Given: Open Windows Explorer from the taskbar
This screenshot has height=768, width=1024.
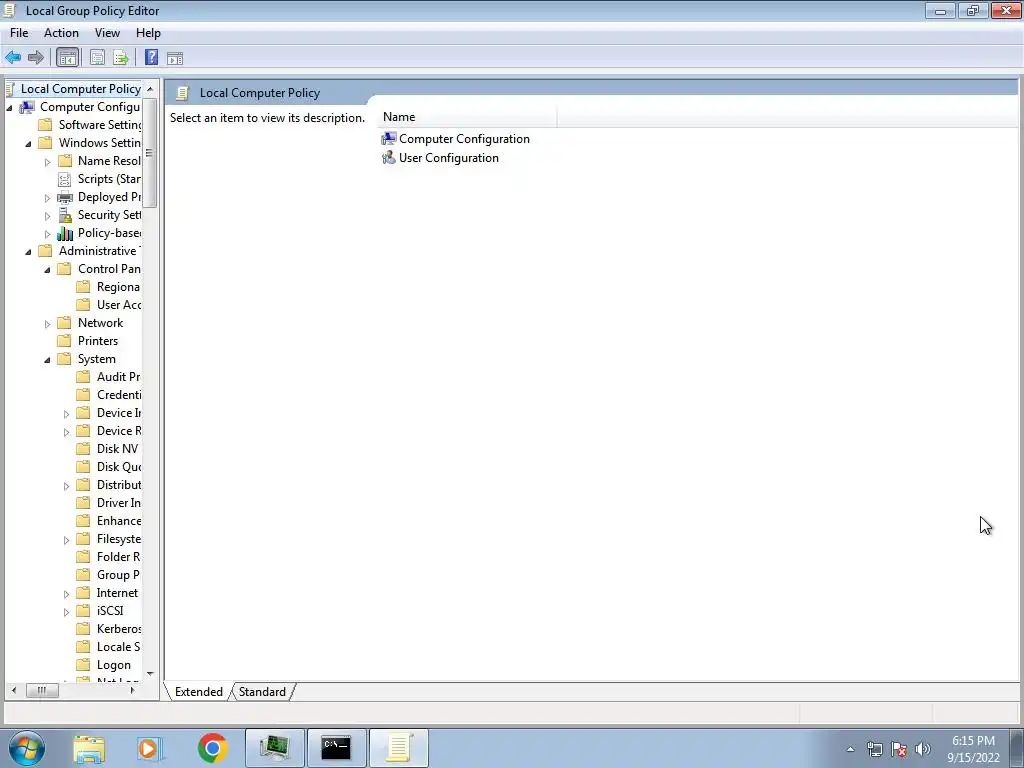Looking at the screenshot, I should 89,748.
